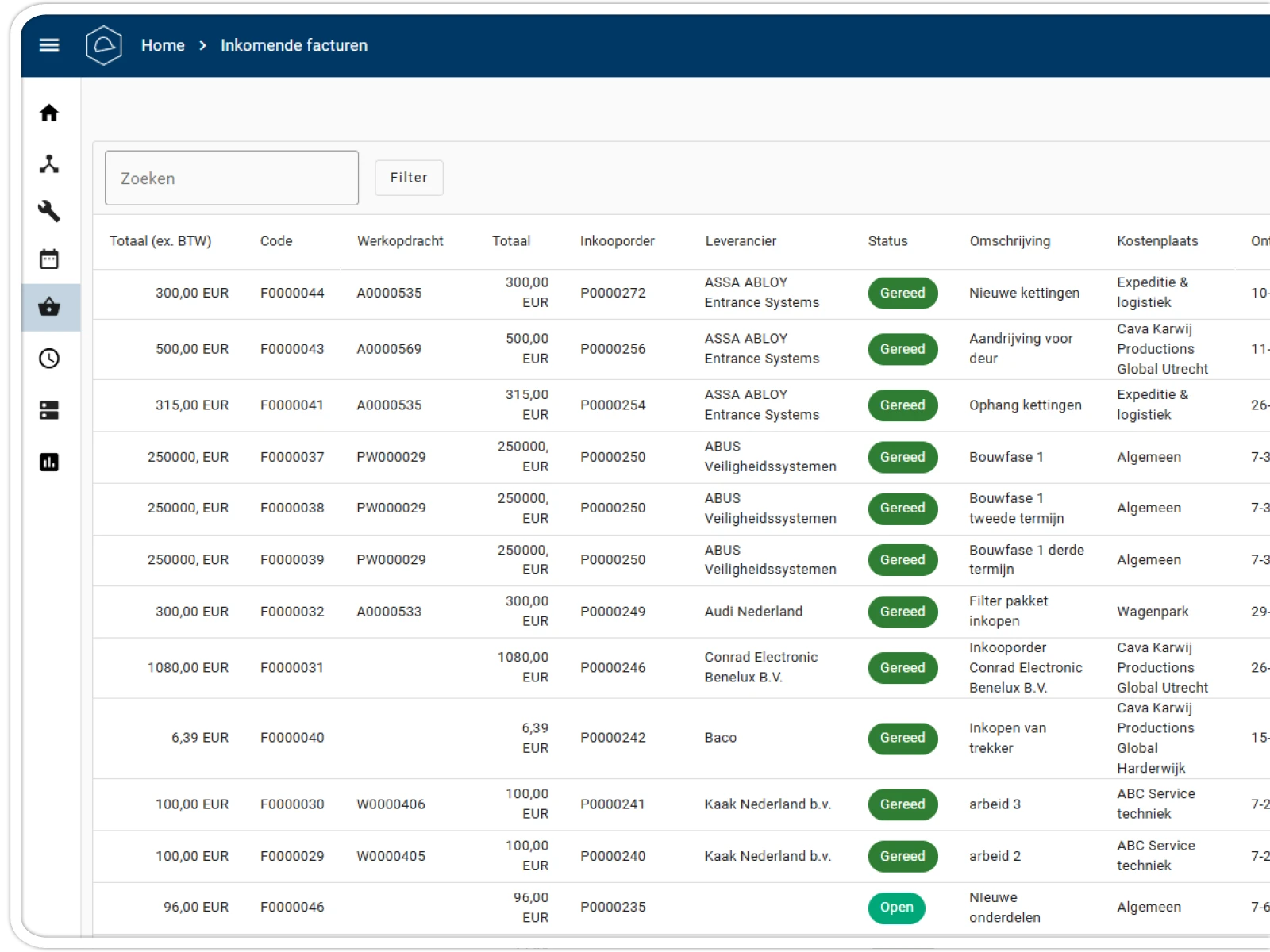The width and height of the screenshot is (1270, 952).
Task: Sort by Totaal (ex. BTW) header
Action: pos(160,241)
